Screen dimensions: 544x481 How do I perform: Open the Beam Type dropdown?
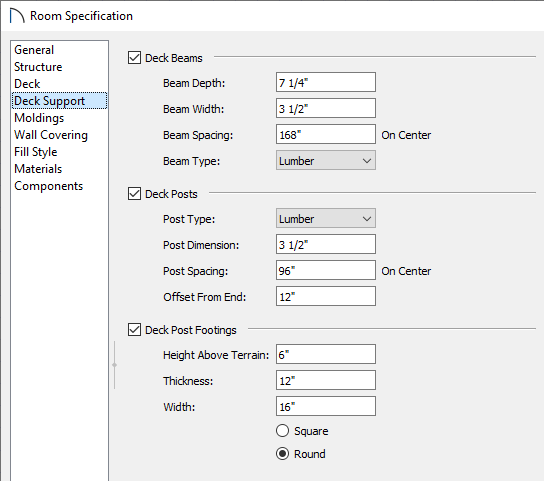(326, 160)
